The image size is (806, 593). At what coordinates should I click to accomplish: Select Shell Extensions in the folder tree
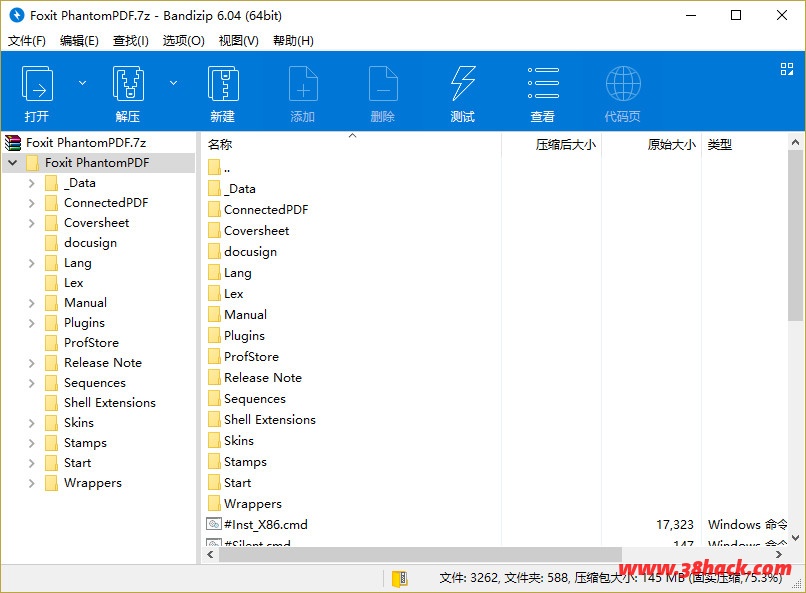point(110,403)
